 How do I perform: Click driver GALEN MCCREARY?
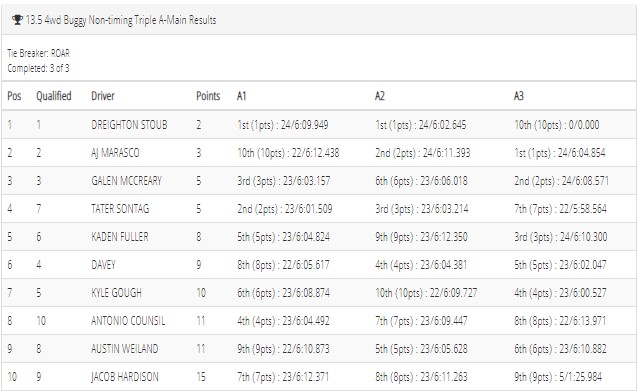126,181
